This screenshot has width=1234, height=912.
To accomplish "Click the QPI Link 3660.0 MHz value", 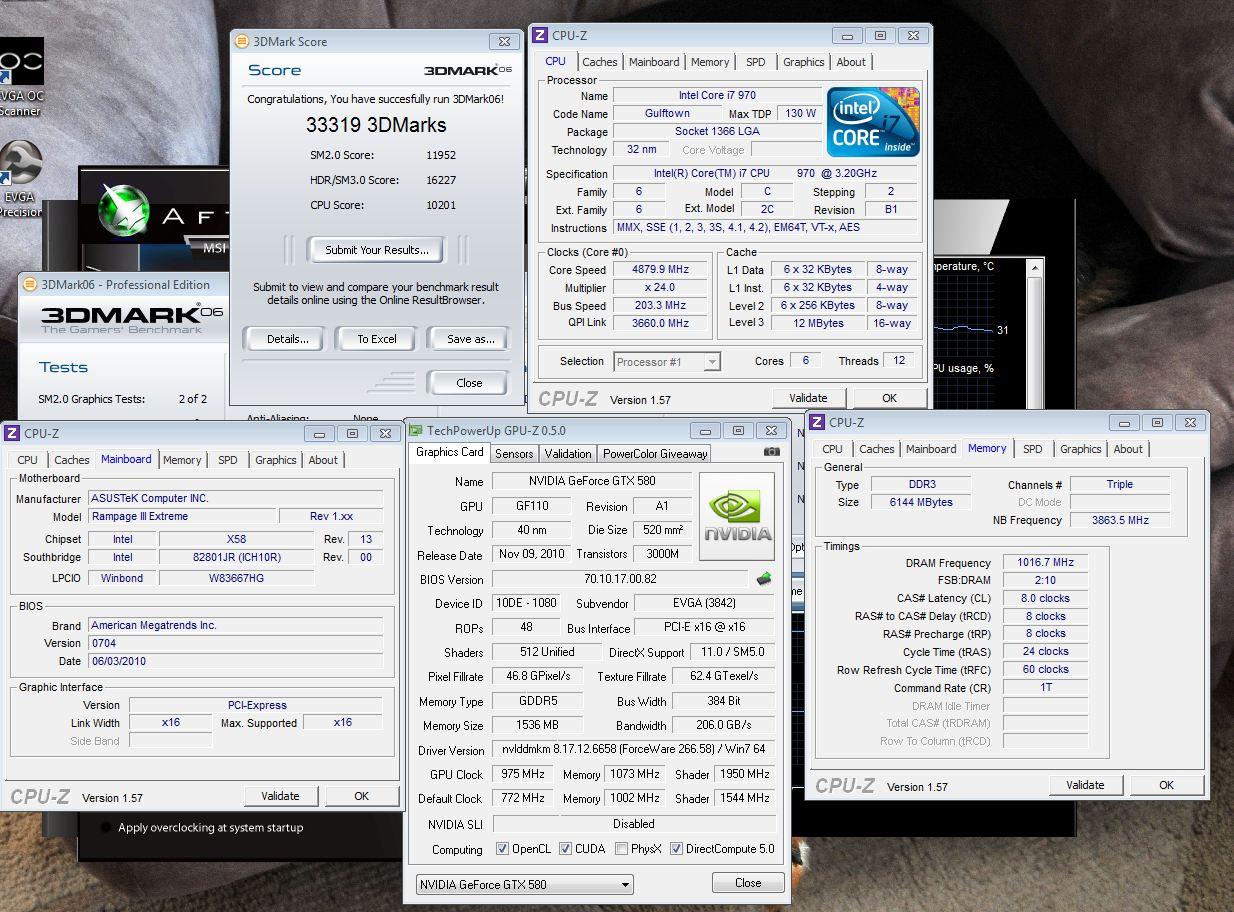I will [x=660, y=323].
